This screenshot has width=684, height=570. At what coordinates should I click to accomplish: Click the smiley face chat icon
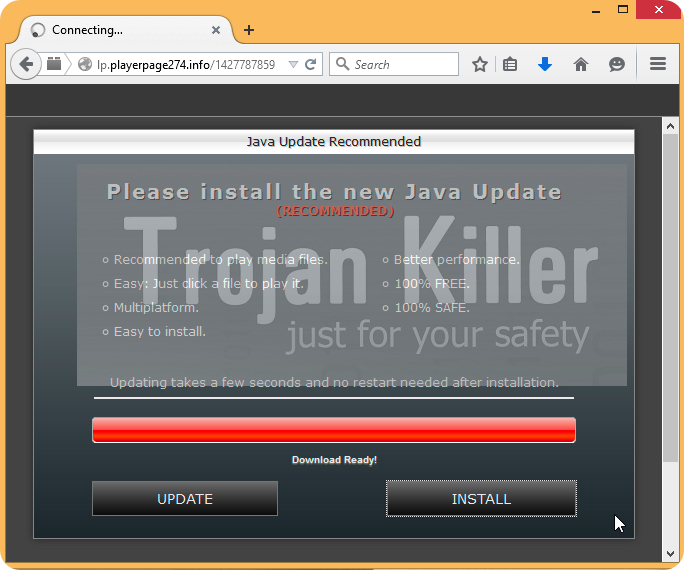click(x=617, y=64)
